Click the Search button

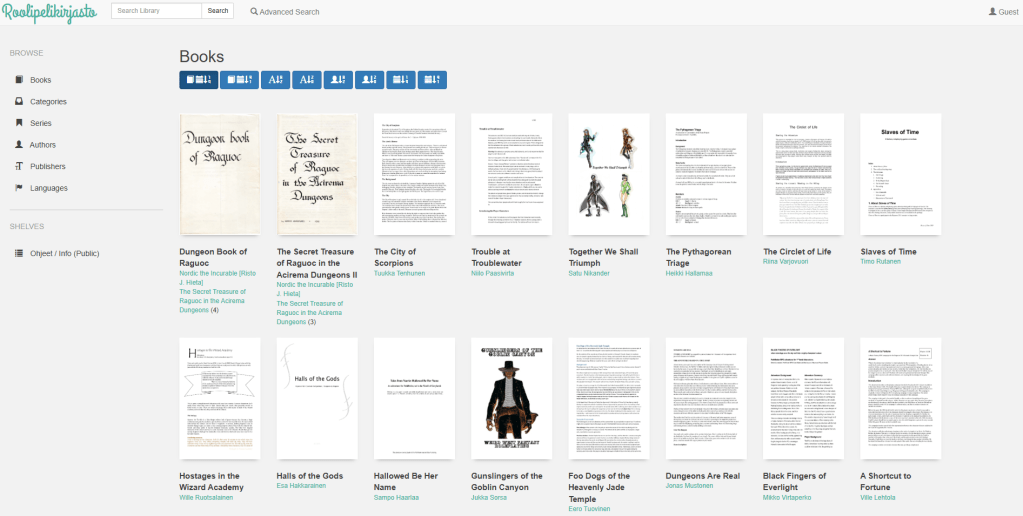[217, 11]
